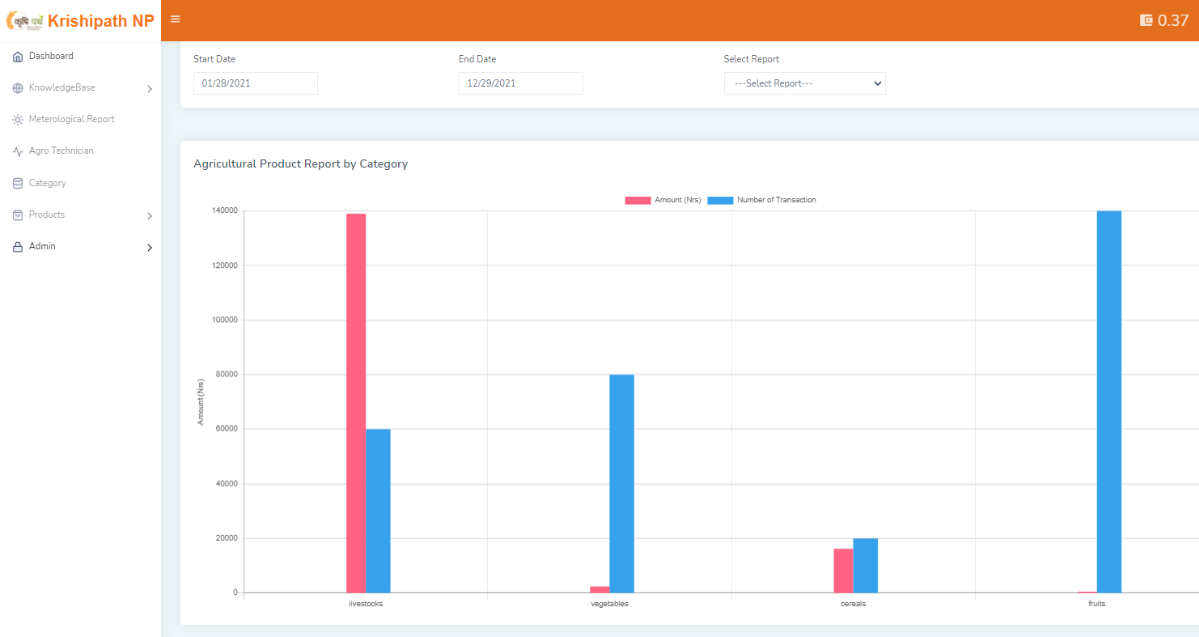Click the Admin lock icon

click(x=17, y=247)
